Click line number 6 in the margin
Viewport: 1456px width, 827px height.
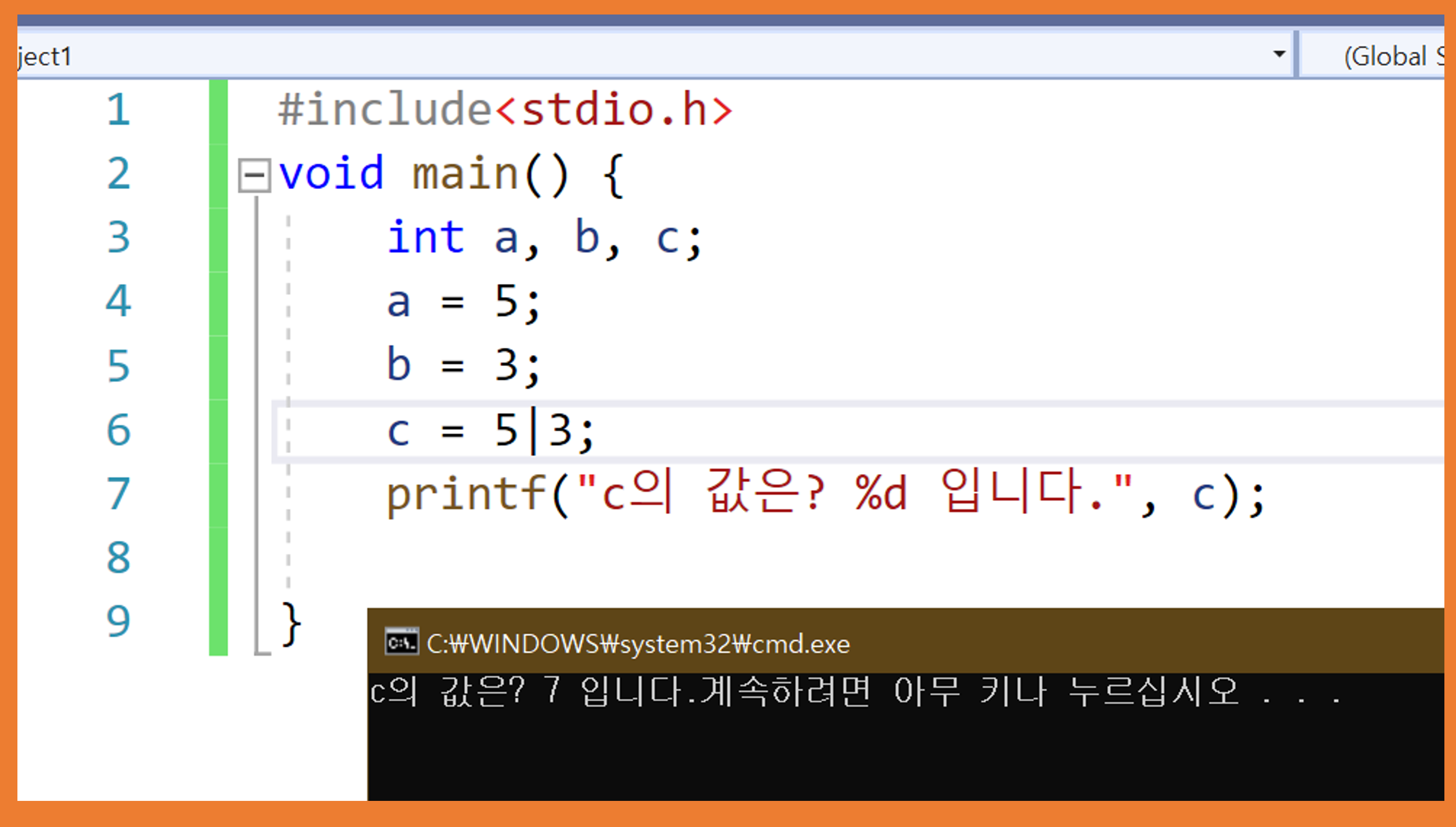[118, 429]
